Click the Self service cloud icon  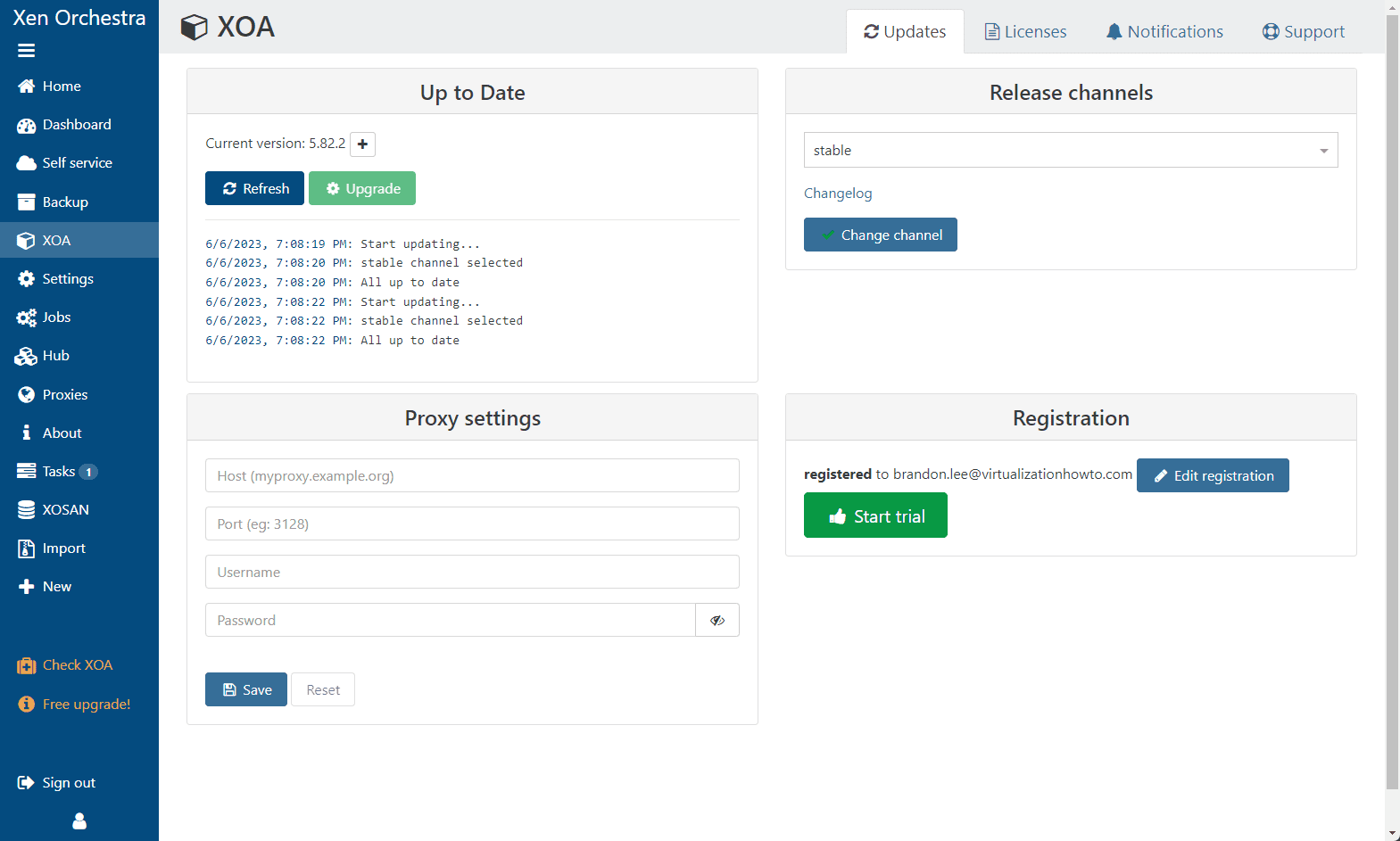26,163
